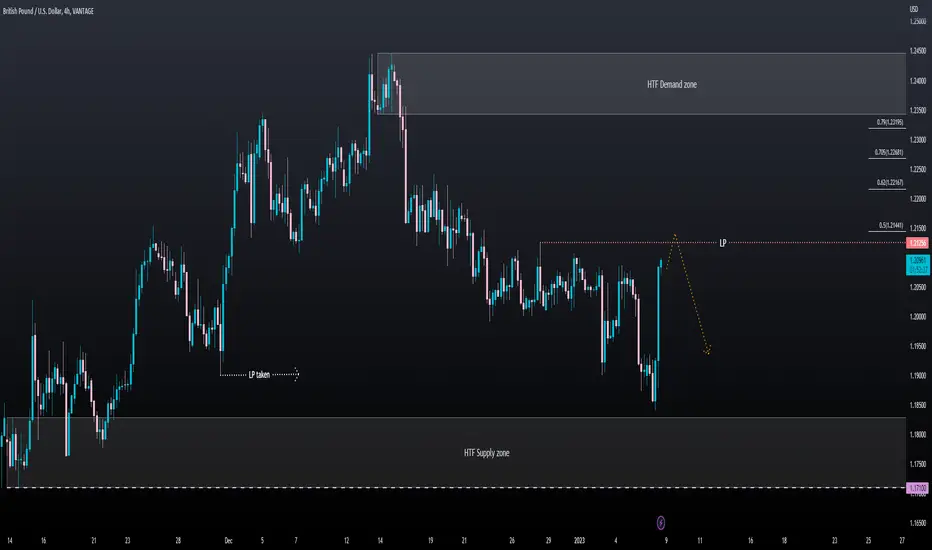Select the 0.79(1.23195) Fibonacci level label
Viewport: 932px width, 550px height.
point(889,122)
